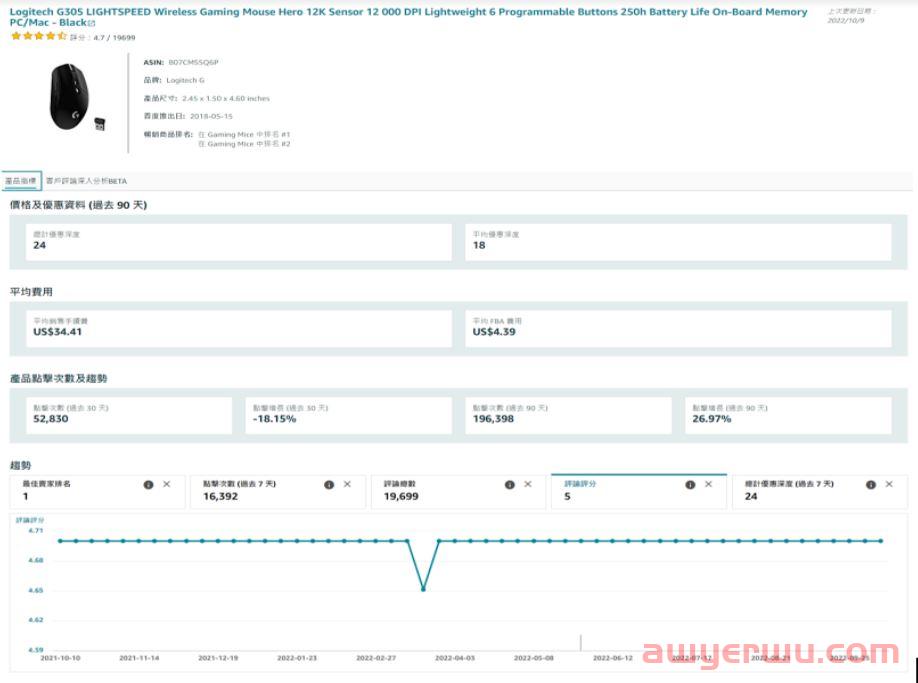Click the ASIN value B07CMS5Q6P
This screenshot has width=918, height=683.
tap(193, 62)
